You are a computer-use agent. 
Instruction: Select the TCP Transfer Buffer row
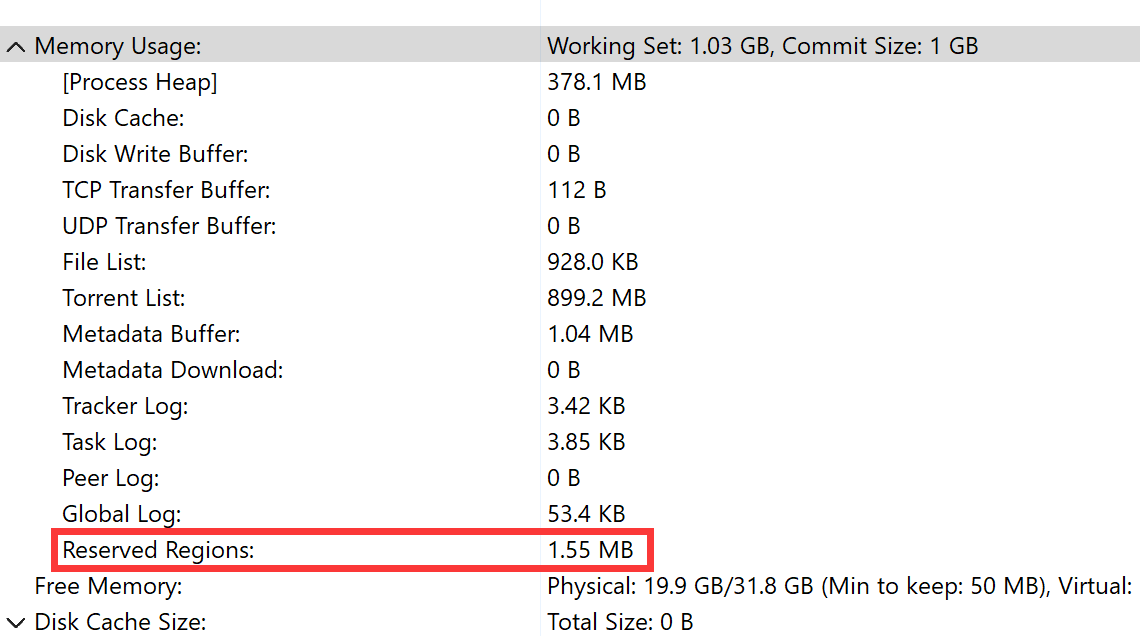pyautogui.click(x=570, y=189)
